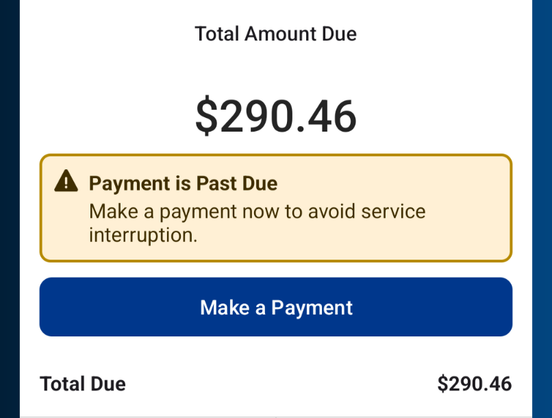The image size is (552, 418).
Task: Click the blue right border strip
Action: (542, 209)
